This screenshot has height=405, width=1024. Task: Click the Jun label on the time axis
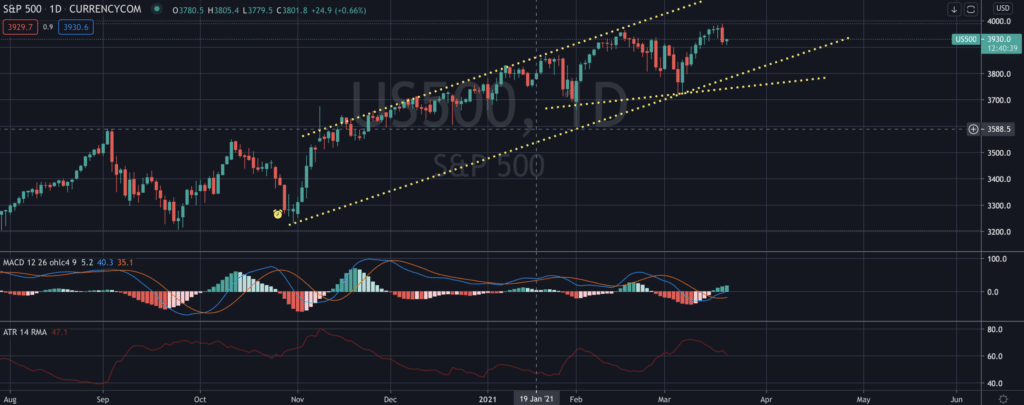(x=957, y=398)
